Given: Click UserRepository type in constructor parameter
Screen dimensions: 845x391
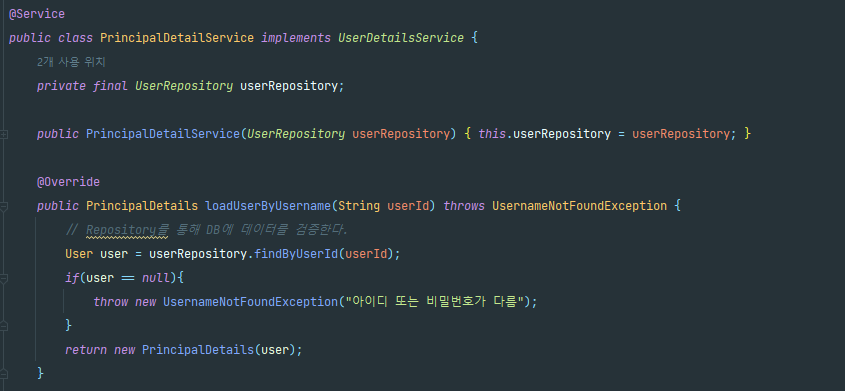Looking at the screenshot, I should tap(296, 134).
